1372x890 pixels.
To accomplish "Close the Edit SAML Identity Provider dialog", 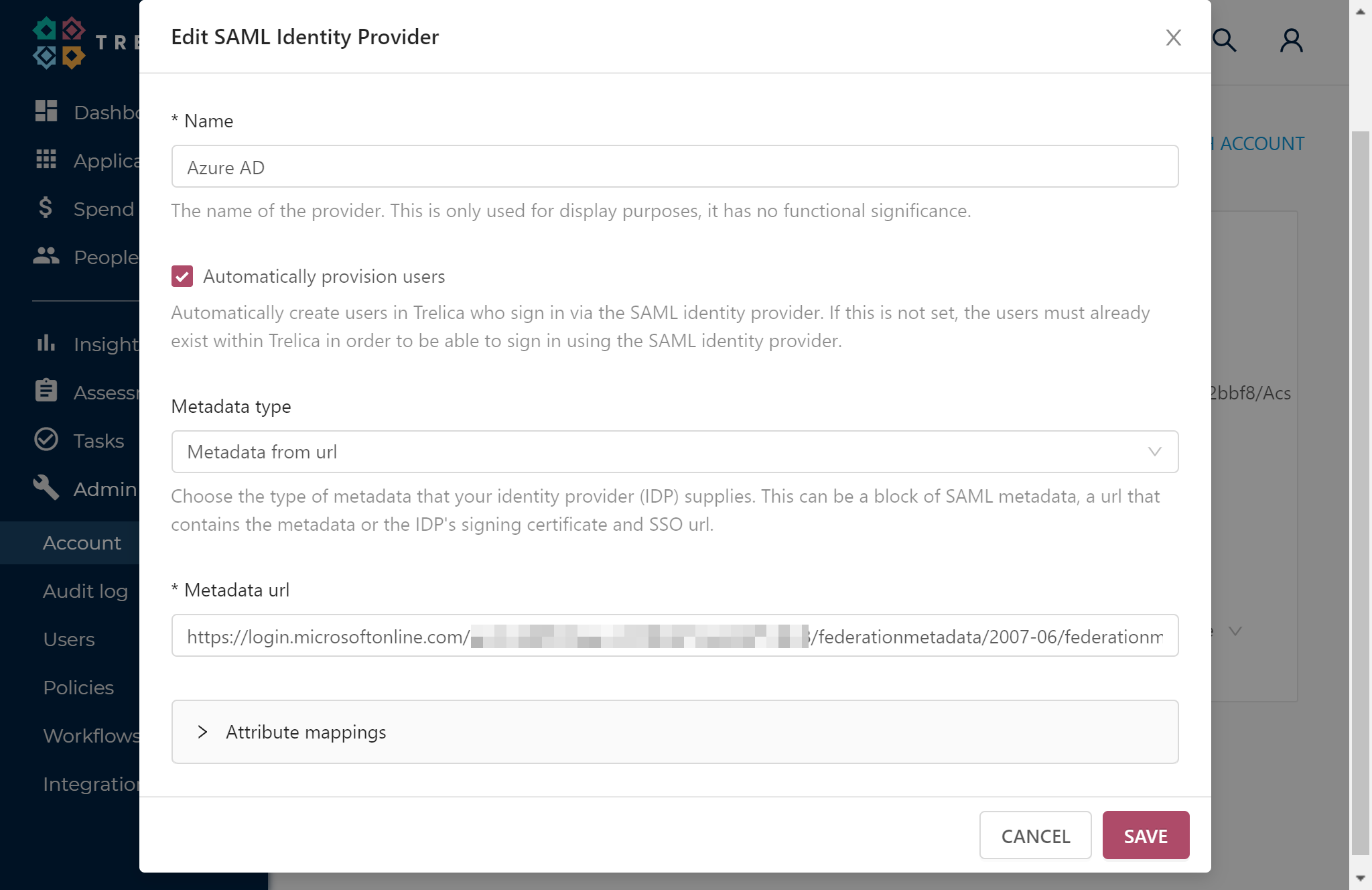I will point(1174,38).
